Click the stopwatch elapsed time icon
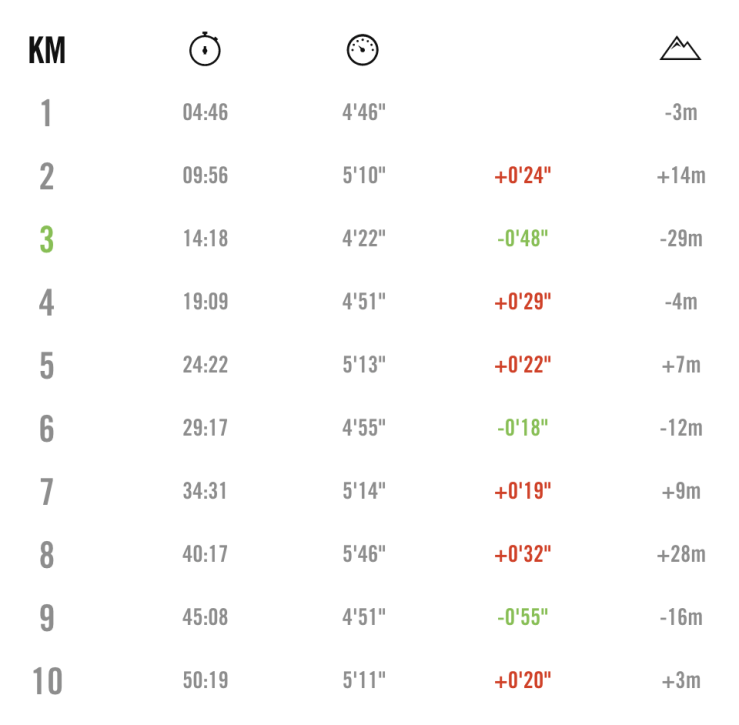Screen dimensions: 739x725 (x=205, y=49)
